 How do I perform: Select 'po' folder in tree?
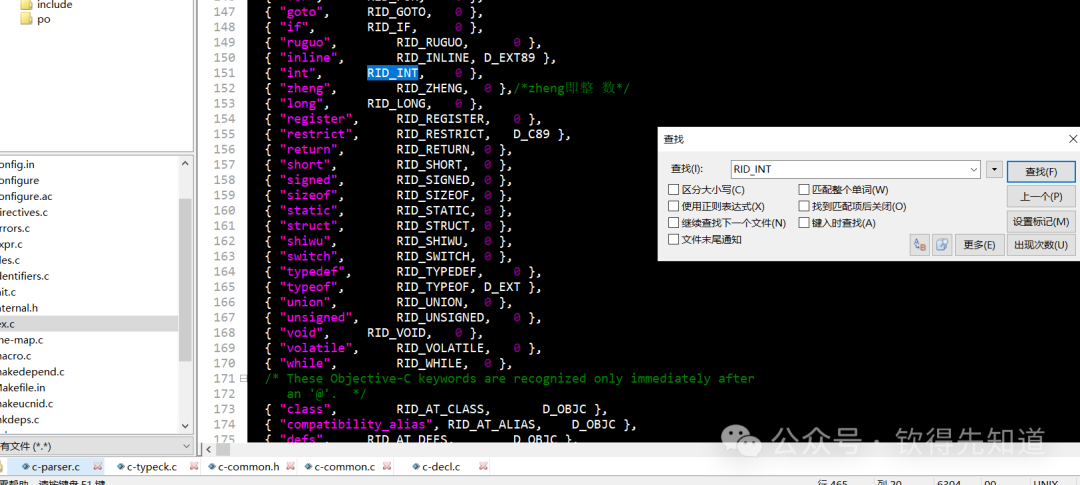(x=43, y=19)
